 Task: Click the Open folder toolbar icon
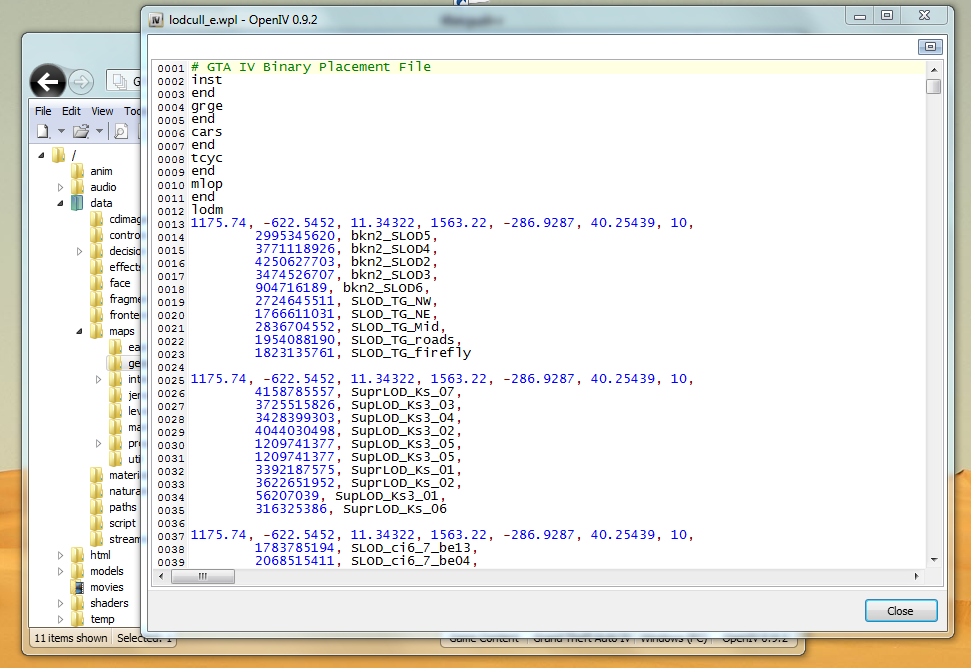[x=81, y=131]
